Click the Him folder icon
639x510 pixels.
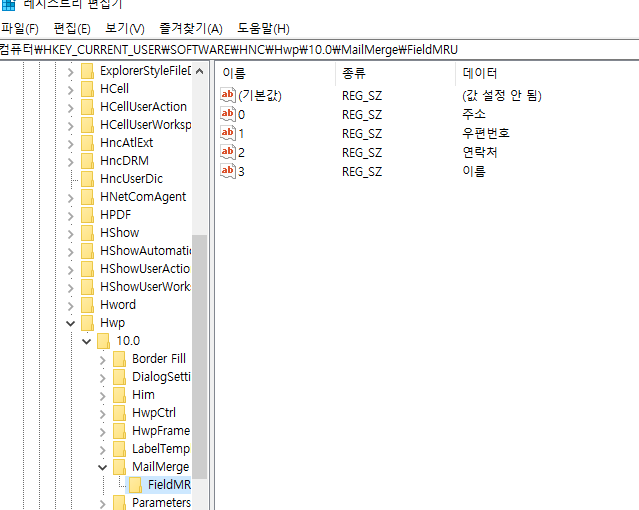click(x=119, y=395)
